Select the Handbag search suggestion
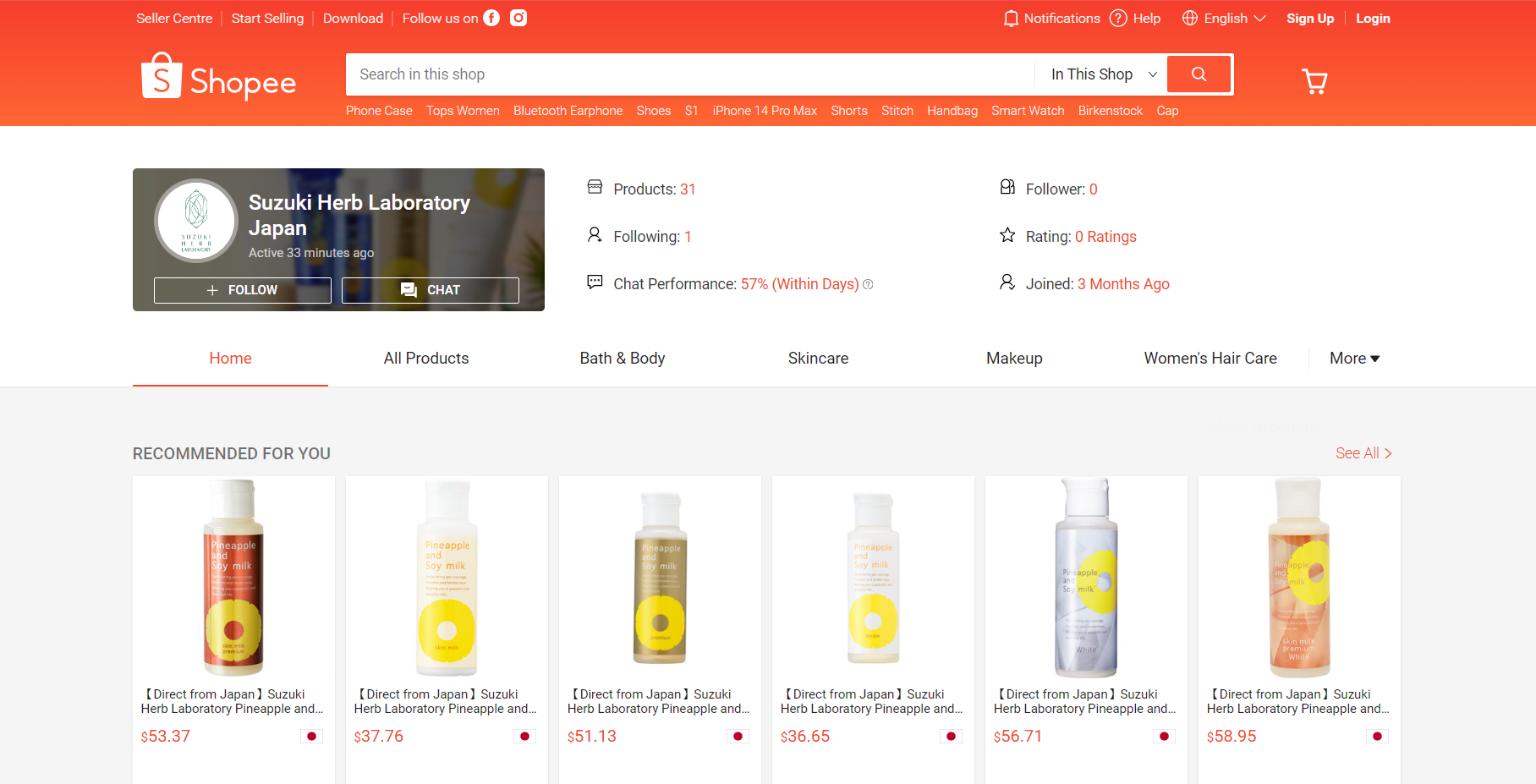The height and width of the screenshot is (784, 1536). (x=952, y=111)
